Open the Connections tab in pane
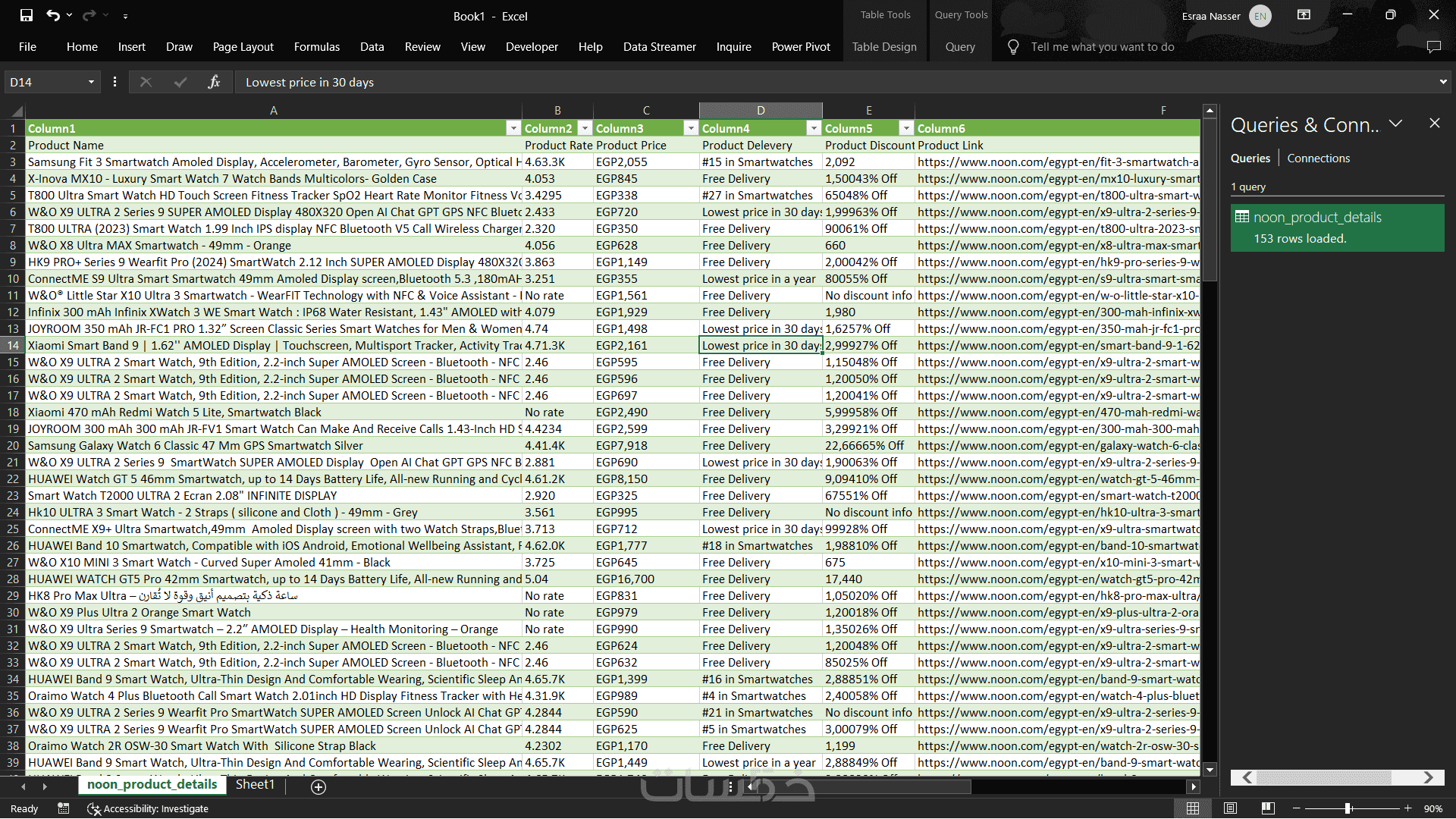 (1318, 158)
